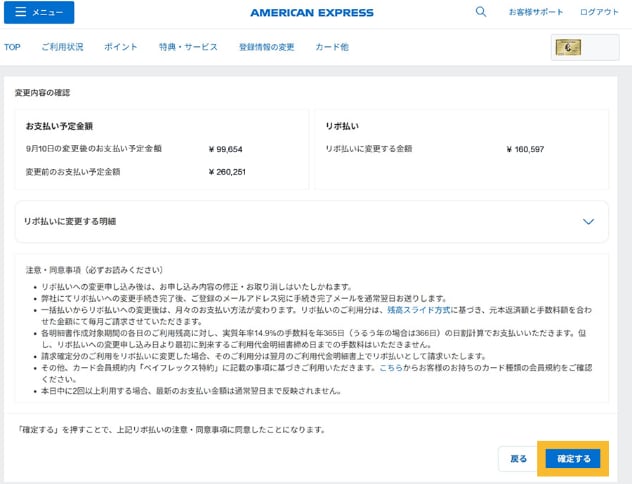This screenshot has height=484, width=632.
Task: Open the ご利用状況 menu
Action: 62,47
